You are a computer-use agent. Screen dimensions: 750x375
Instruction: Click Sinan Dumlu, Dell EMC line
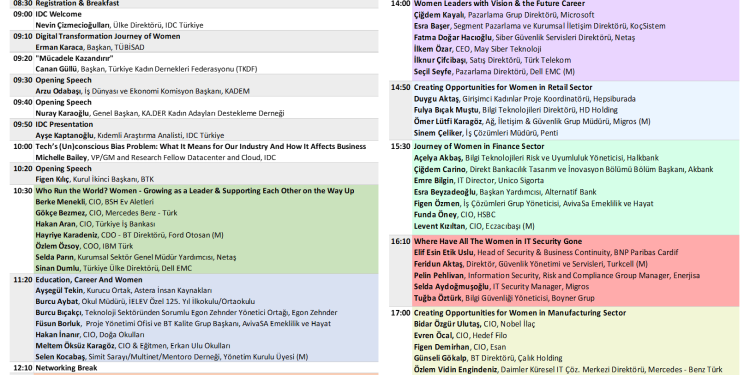[x=114, y=268]
